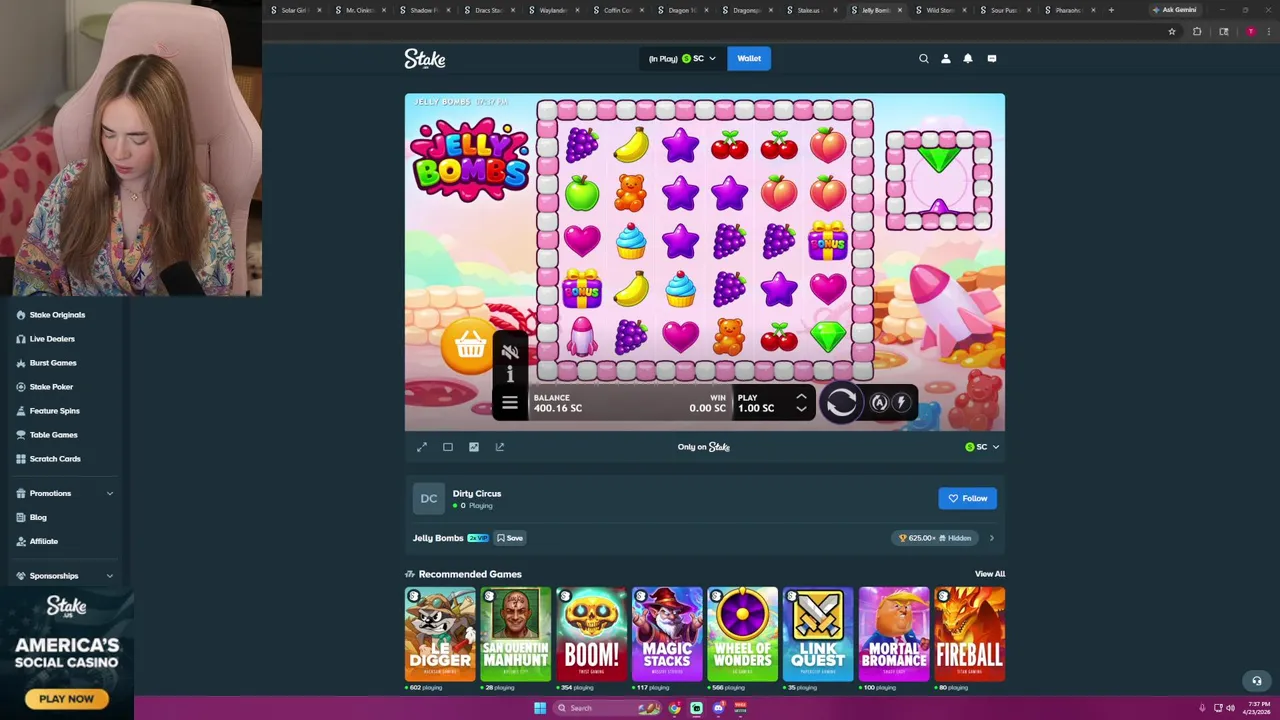
Task: Open the In Play SC balance dropdown
Action: point(682,59)
